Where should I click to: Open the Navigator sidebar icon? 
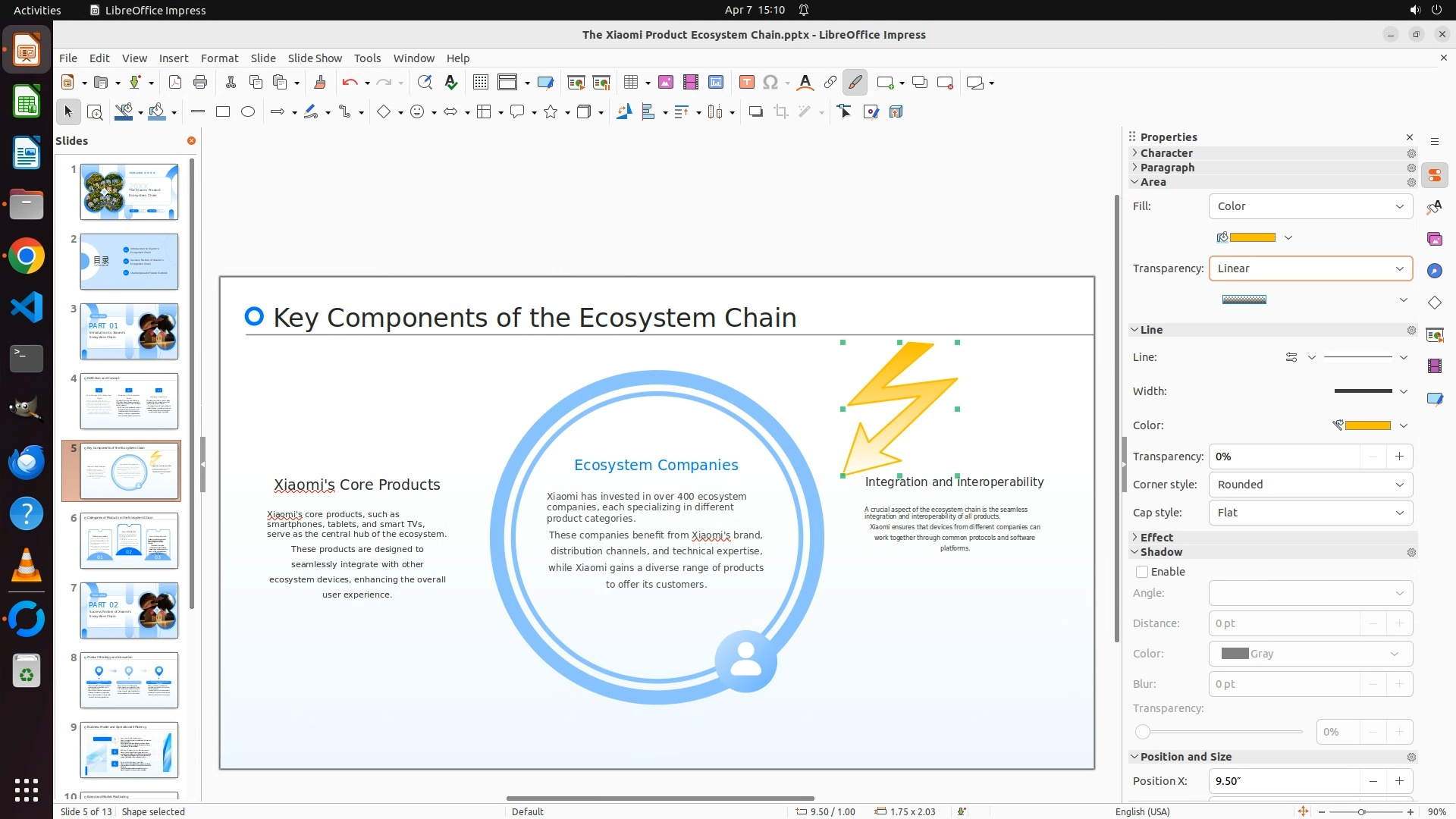coord(1434,271)
